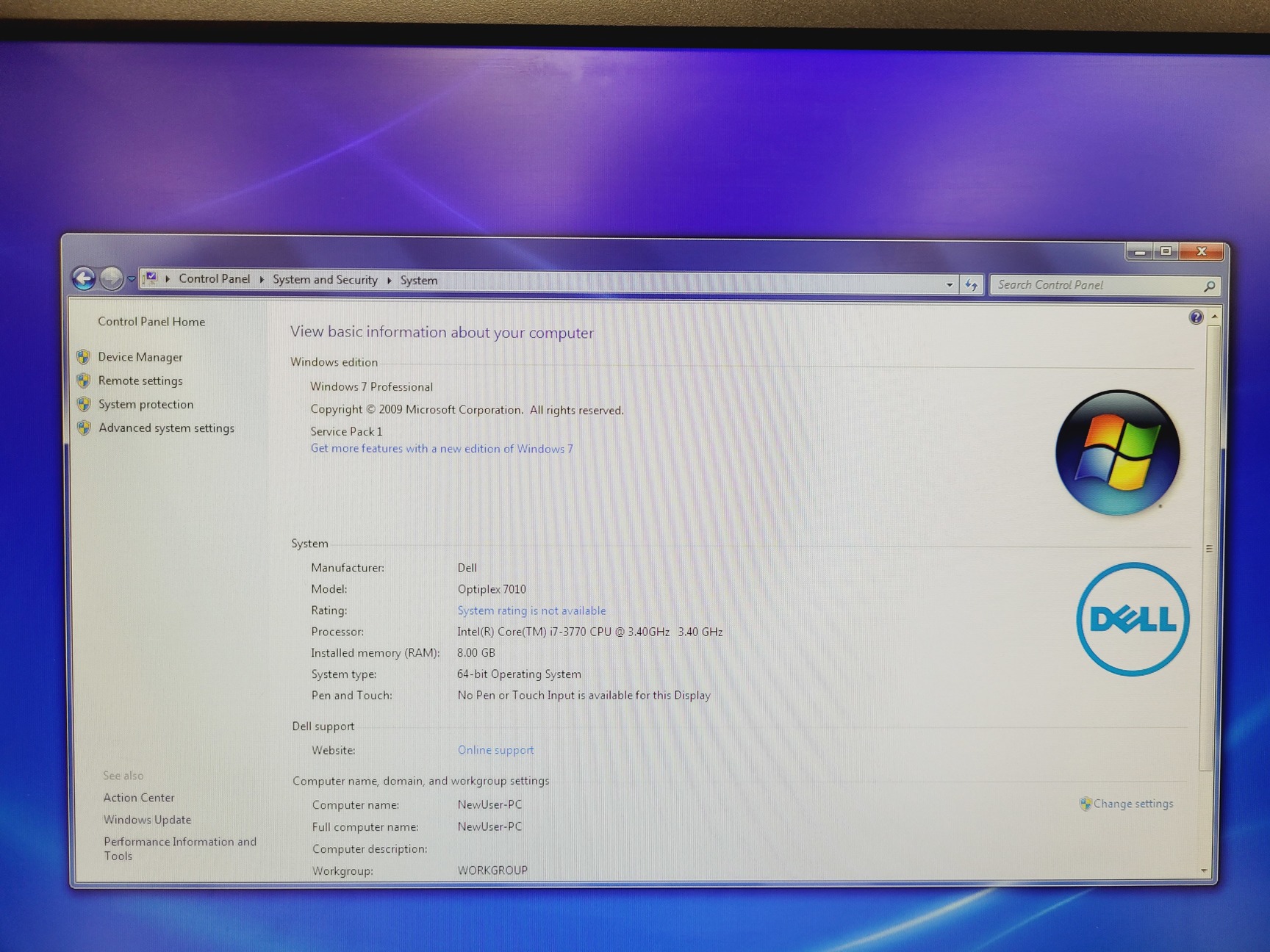
Task: Click the Back navigation arrow button
Action: [84, 278]
